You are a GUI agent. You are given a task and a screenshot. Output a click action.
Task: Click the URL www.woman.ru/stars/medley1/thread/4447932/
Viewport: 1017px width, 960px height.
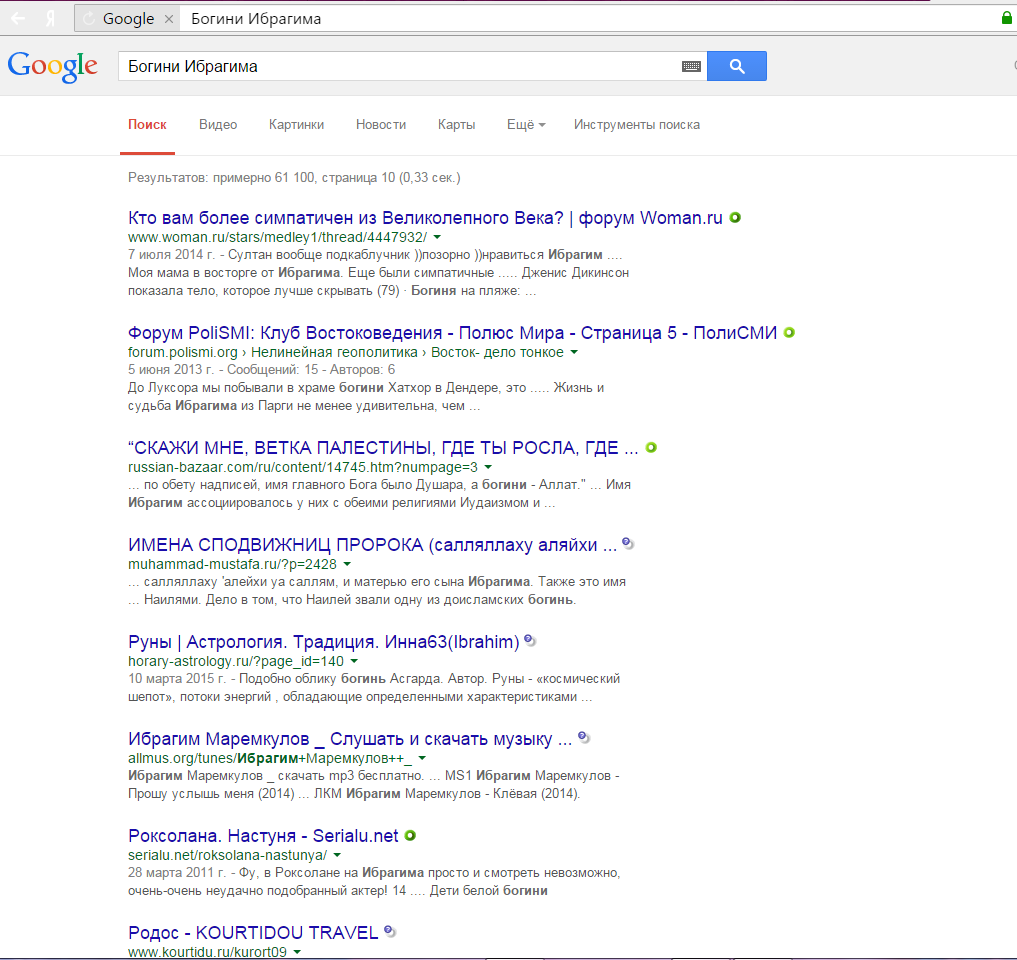coord(278,237)
